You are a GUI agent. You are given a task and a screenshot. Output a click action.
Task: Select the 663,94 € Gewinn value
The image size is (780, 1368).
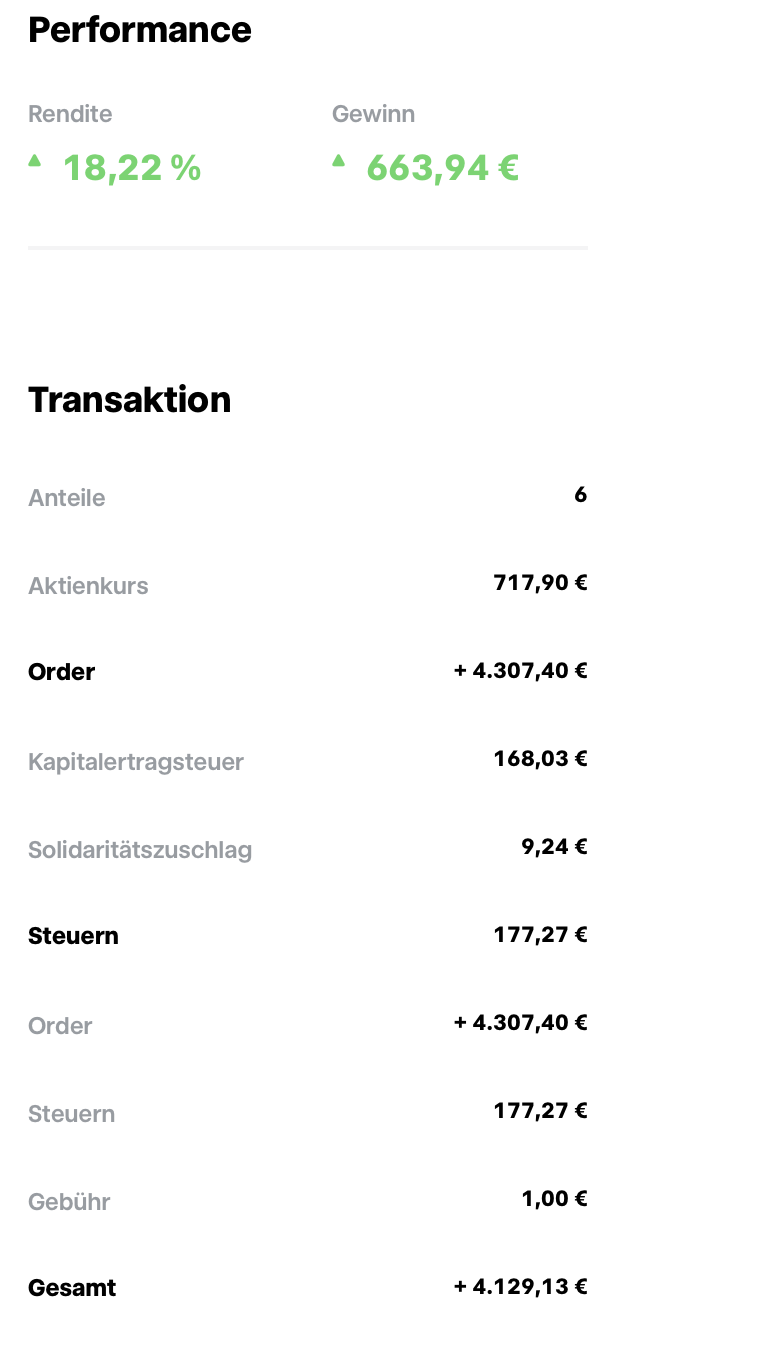pos(442,168)
